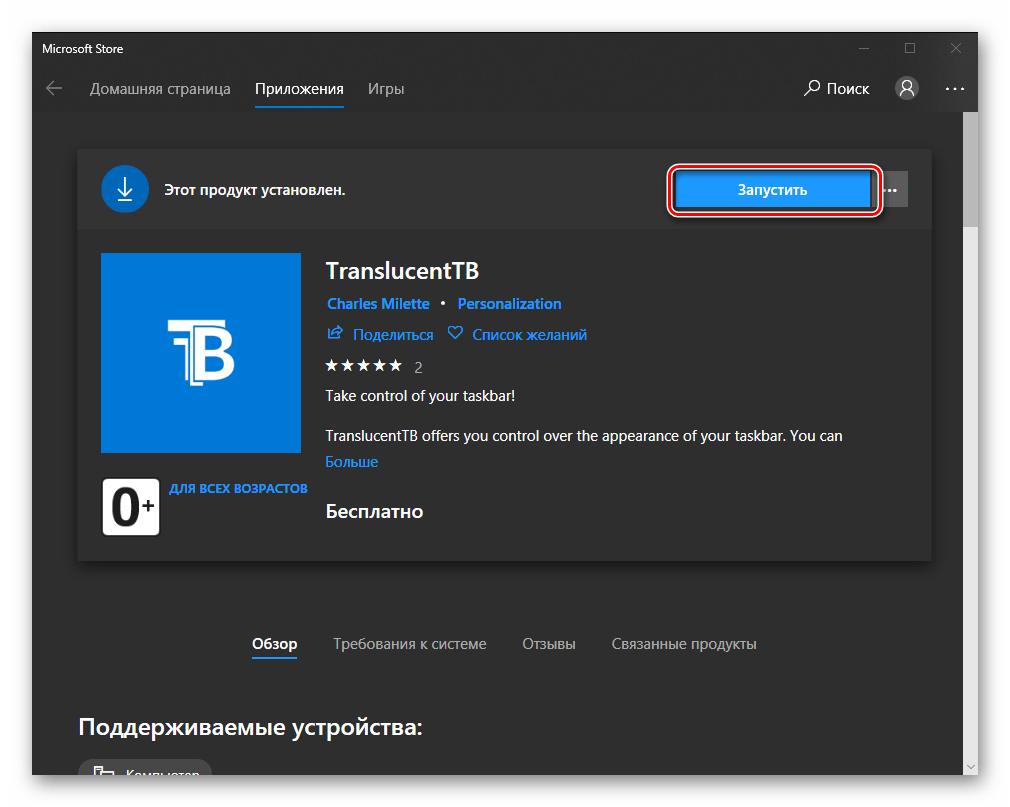The image size is (1010, 807).
Task: Click the Бесплатно price text
Action: click(374, 511)
